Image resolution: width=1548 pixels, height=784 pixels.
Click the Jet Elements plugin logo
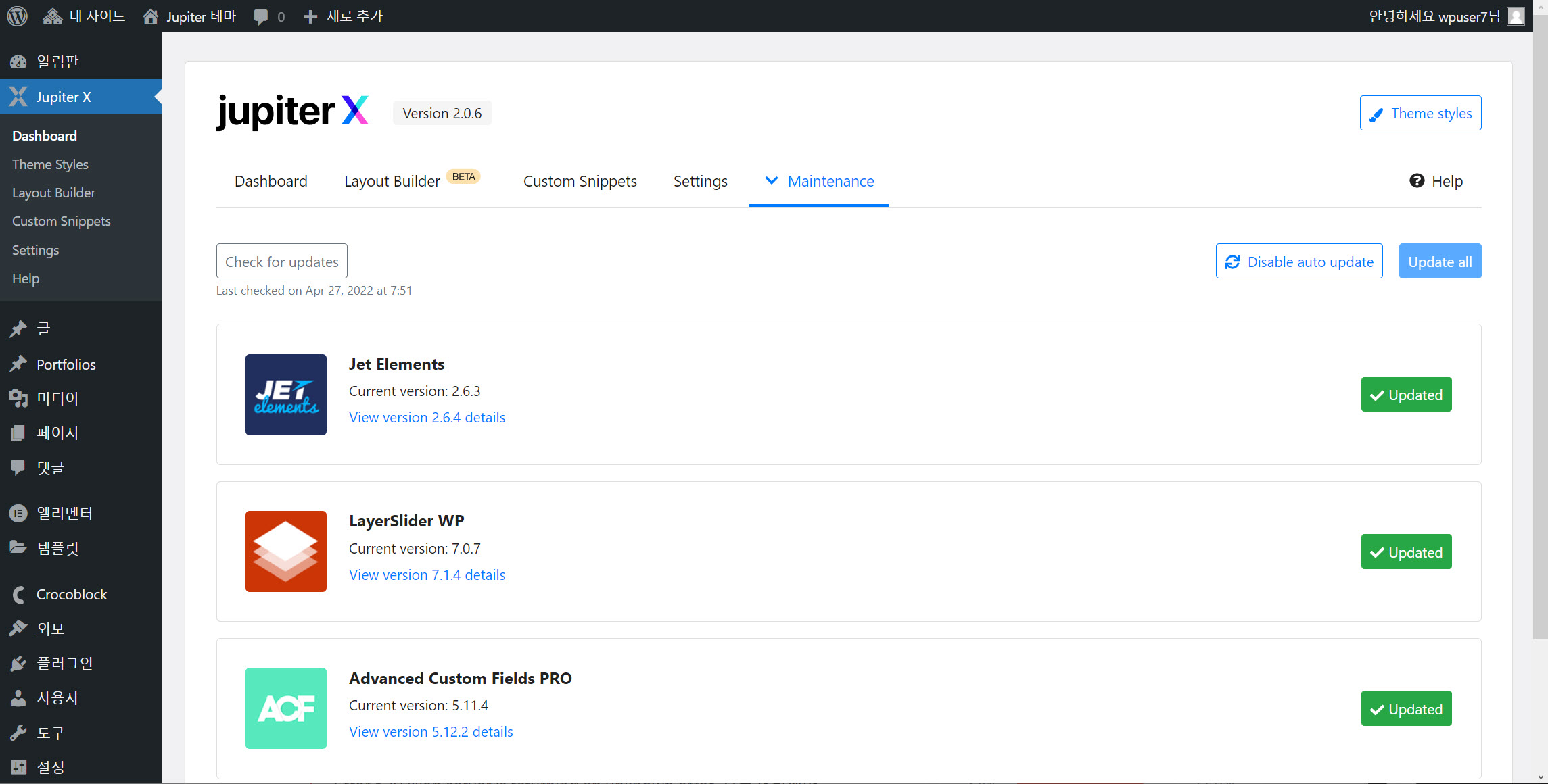pos(285,395)
